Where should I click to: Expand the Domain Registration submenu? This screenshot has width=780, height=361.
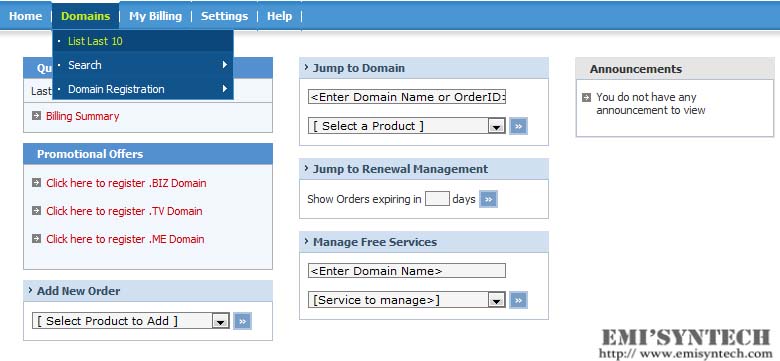(143, 89)
